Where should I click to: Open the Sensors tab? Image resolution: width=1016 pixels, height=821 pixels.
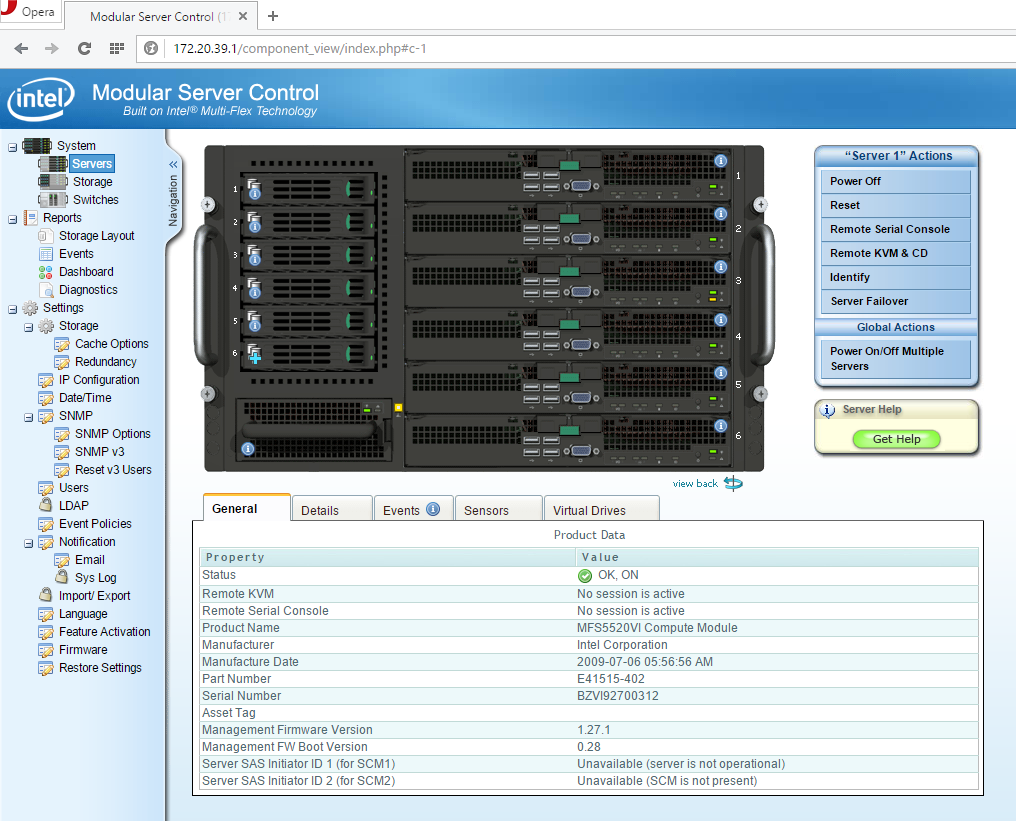click(x=499, y=509)
